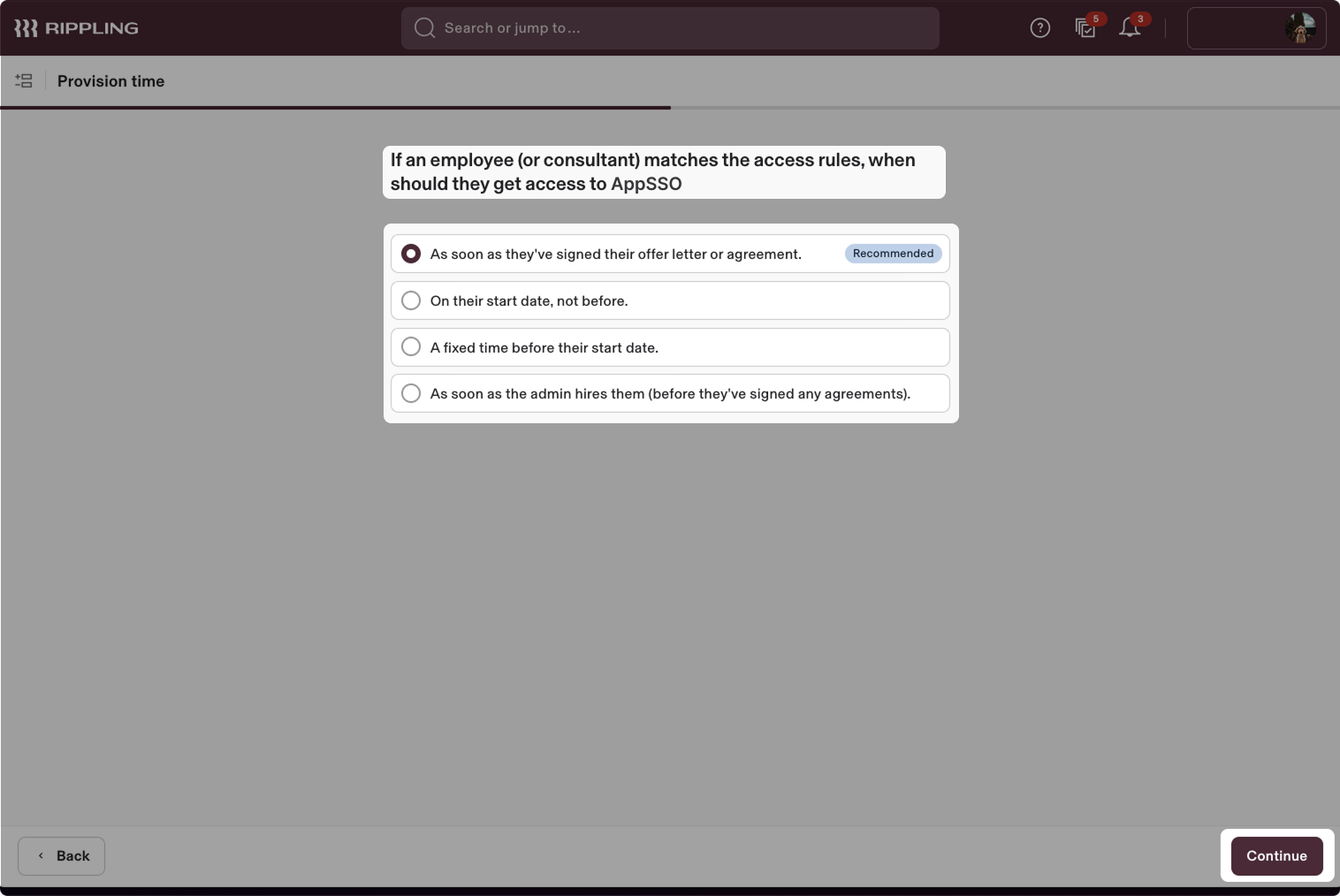Click the 'Search or jump to' input field
The height and width of the screenshot is (896, 1340).
pos(670,27)
